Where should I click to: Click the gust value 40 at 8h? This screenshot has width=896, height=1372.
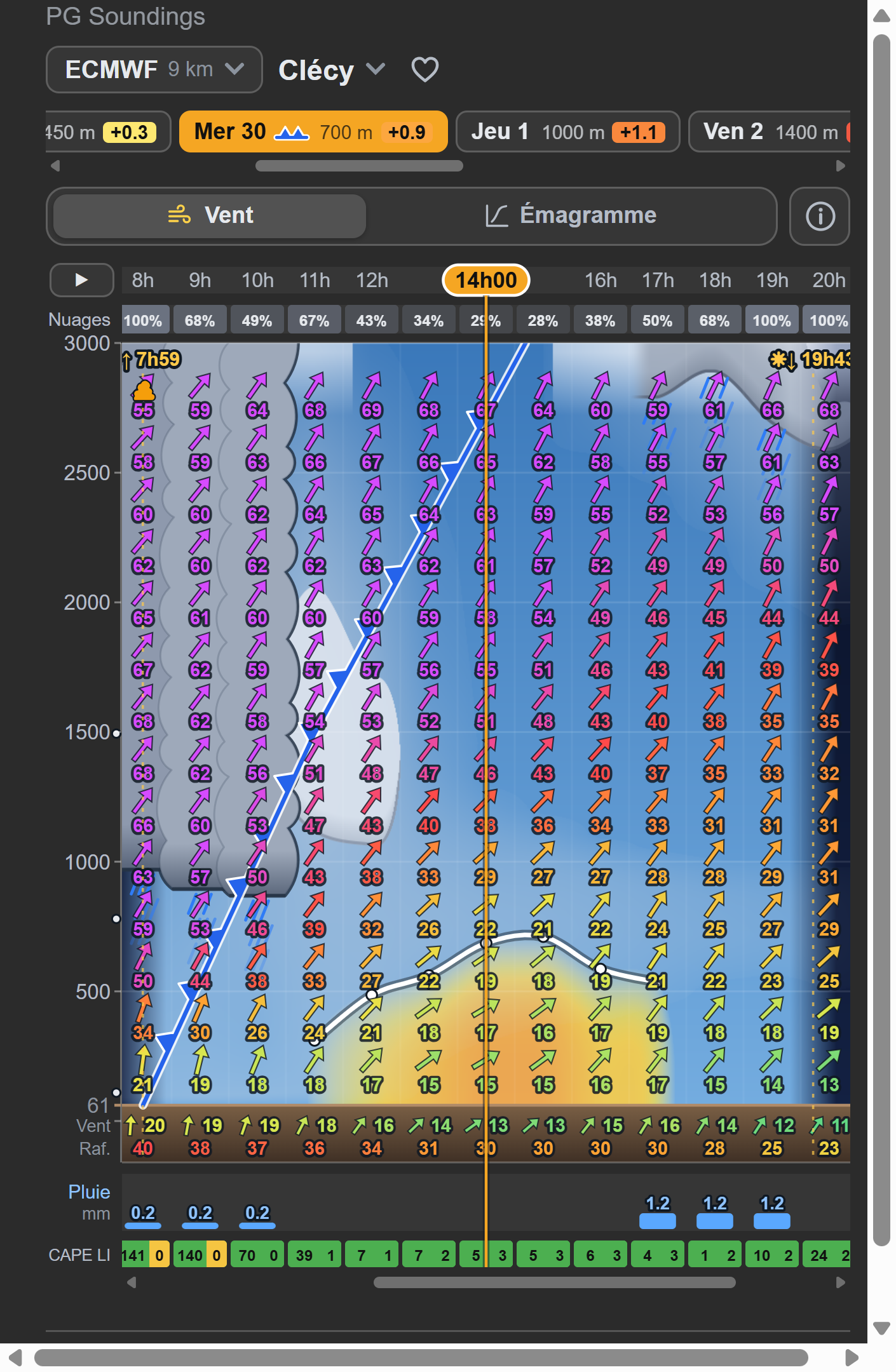coord(143,1148)
